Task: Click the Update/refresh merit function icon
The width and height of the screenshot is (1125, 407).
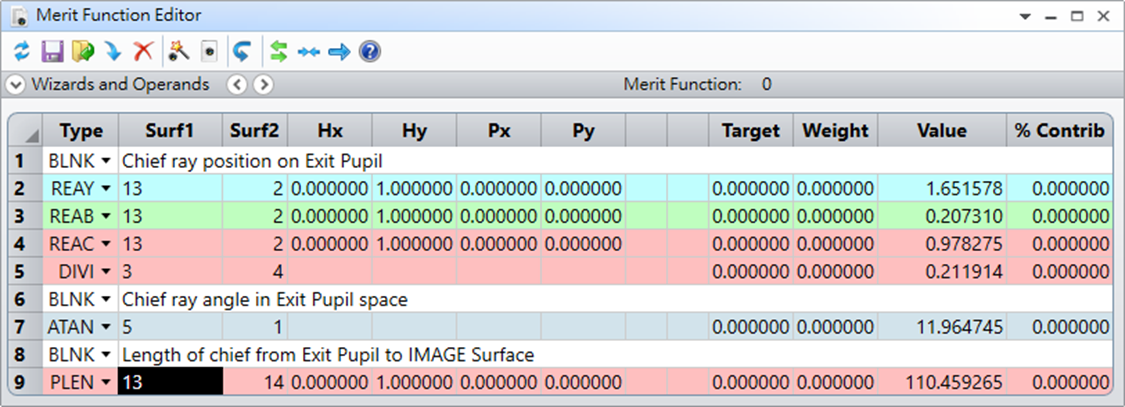Action: (22, 52)
